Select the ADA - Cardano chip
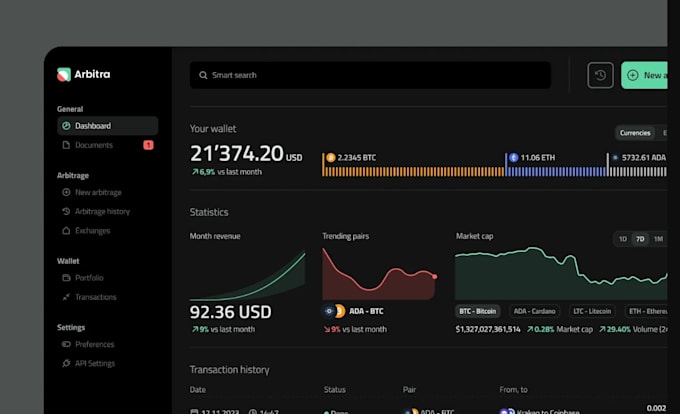The width and height of the screenshot is (680, 414). [534, 311]
